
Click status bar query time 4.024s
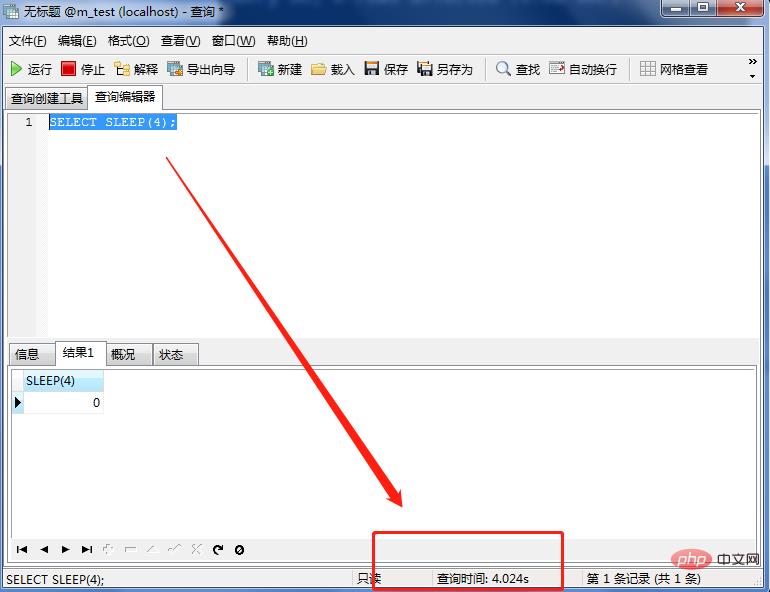click(x=483, y=579)
